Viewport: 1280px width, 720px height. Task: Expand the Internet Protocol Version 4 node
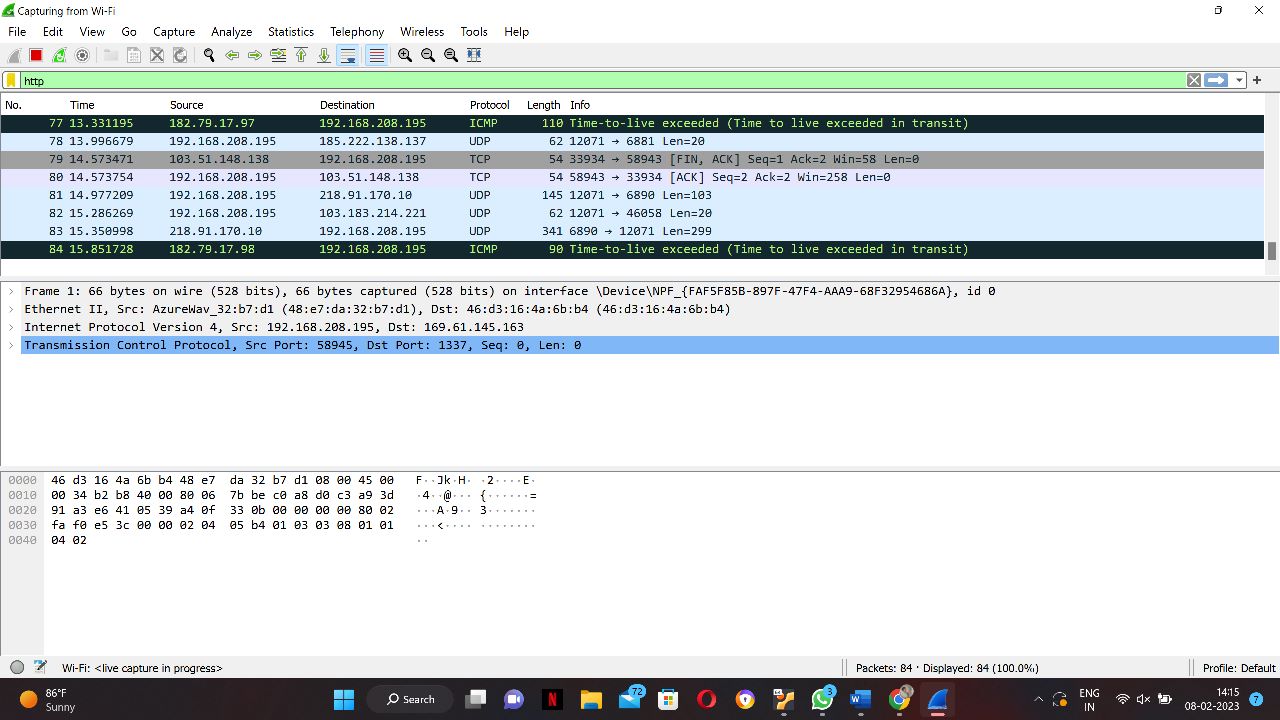click(11, 327)
